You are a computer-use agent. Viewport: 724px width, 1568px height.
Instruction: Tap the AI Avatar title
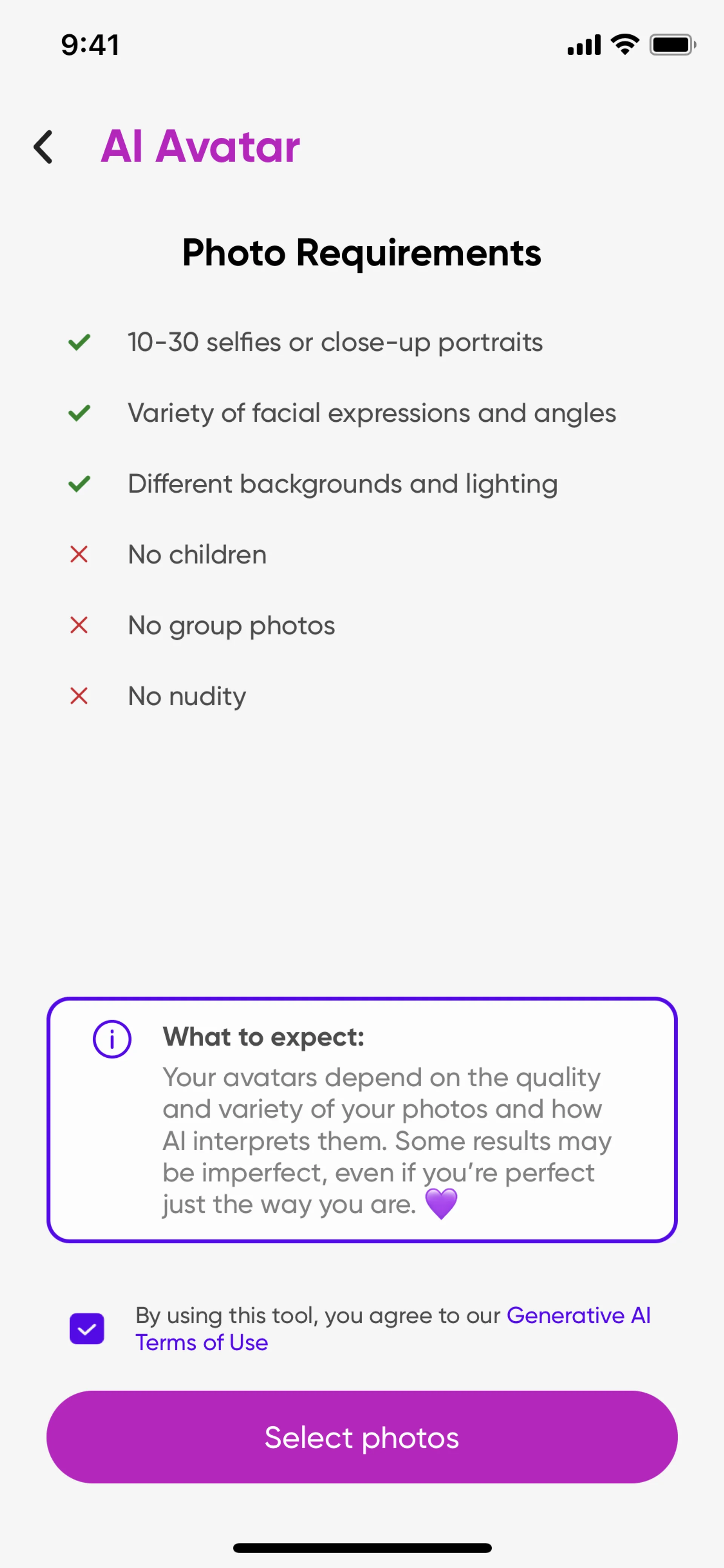point(200,147)
